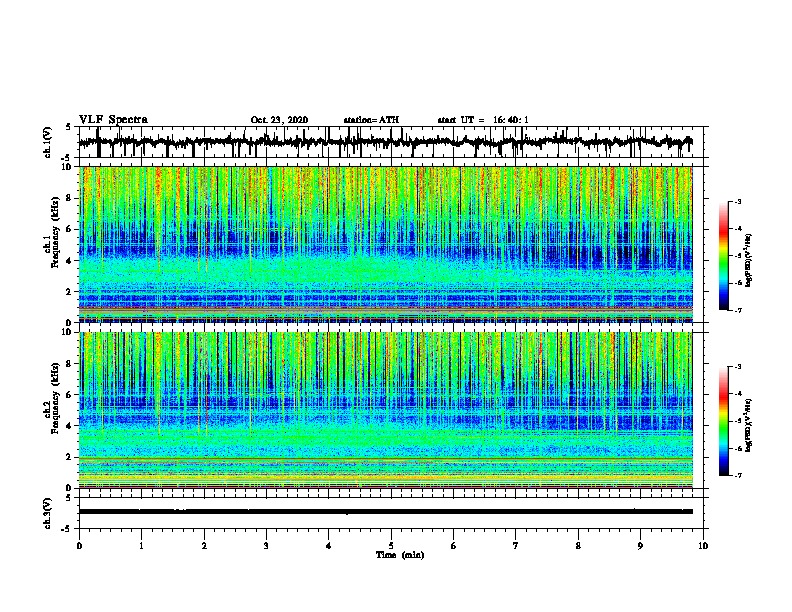Click the ch.1 spectrogram panel
792x612 pixels.
(386, 244)
